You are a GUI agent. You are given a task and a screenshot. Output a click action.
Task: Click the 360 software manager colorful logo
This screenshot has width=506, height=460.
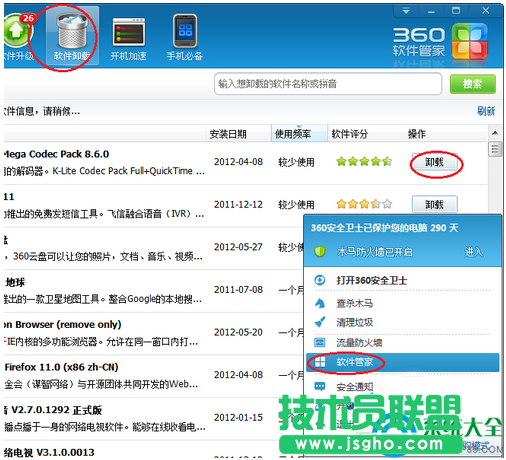coord(470,41)
